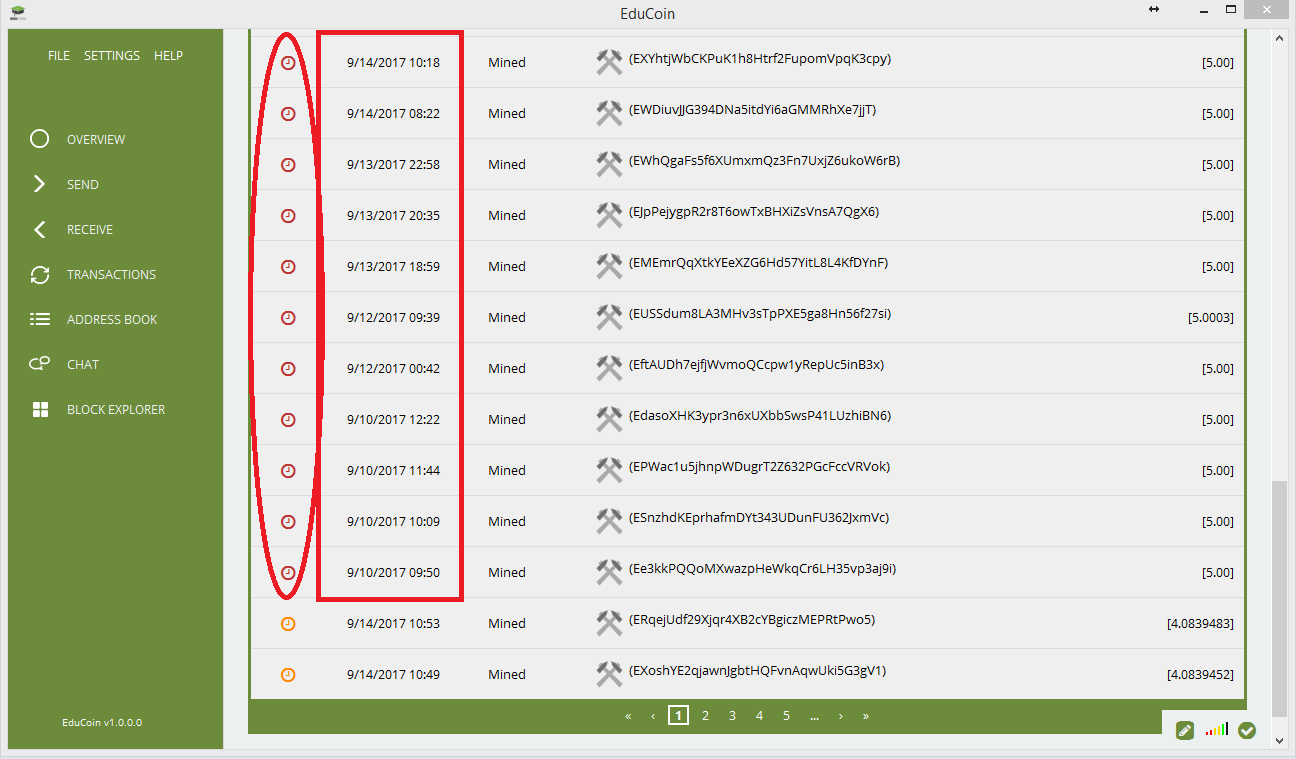The width and height of the screenshot is (1296, 759).
Task: Click the date 9/10/2017 09:50
Action: [x=393, y=572]
